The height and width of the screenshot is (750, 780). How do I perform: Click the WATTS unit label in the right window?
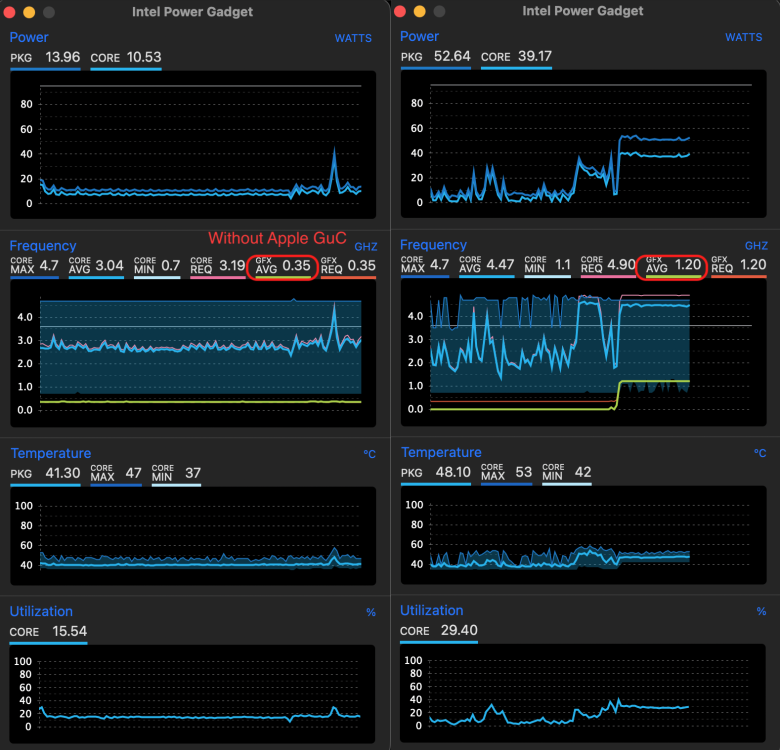tap(744, 37)
